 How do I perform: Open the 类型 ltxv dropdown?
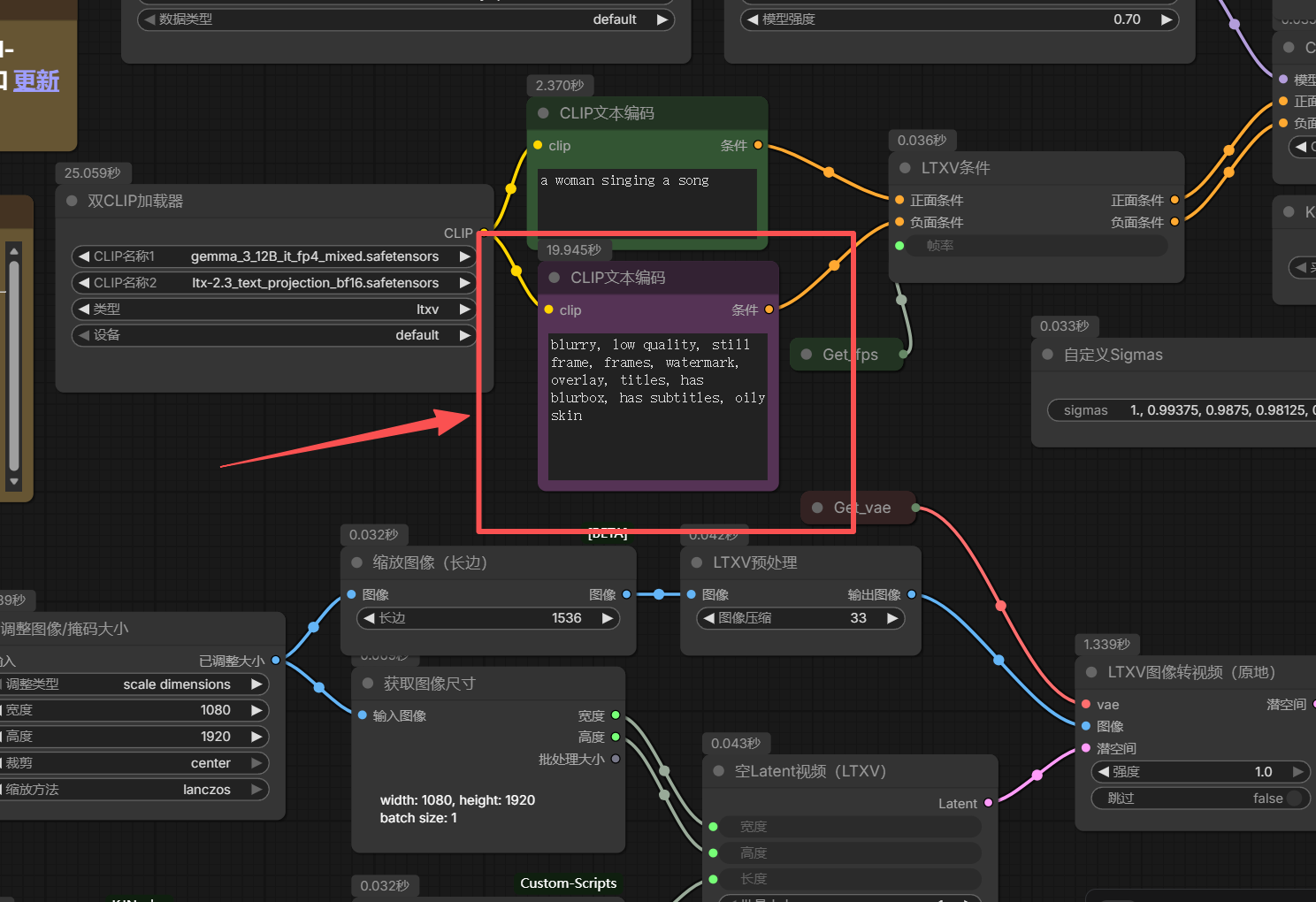pyautogui.click(x=274, y=310)
